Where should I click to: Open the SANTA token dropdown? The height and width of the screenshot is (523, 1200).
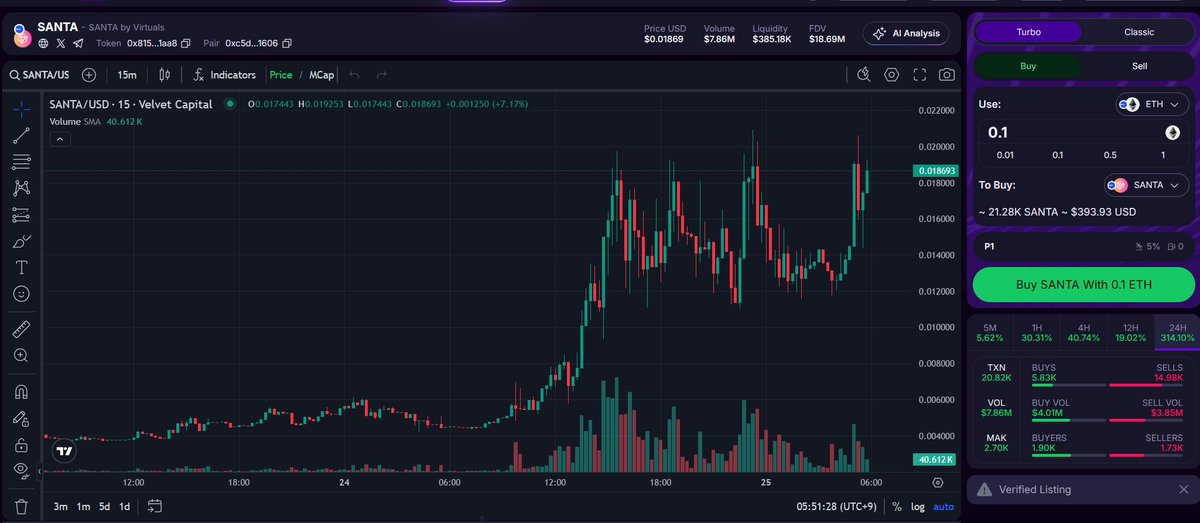coord(1145,185)
